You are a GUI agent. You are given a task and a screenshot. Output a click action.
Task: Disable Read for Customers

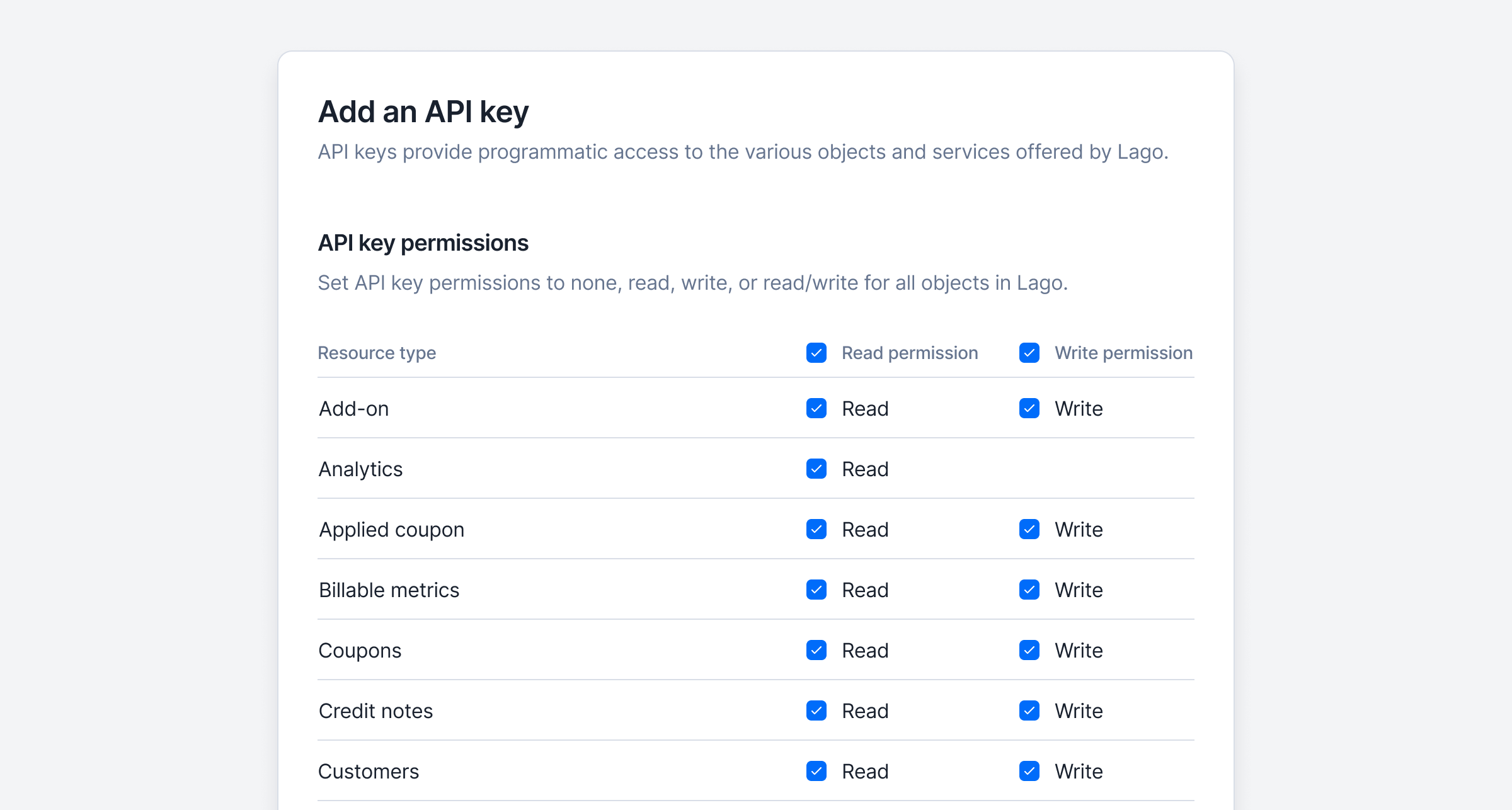point(816,771)
